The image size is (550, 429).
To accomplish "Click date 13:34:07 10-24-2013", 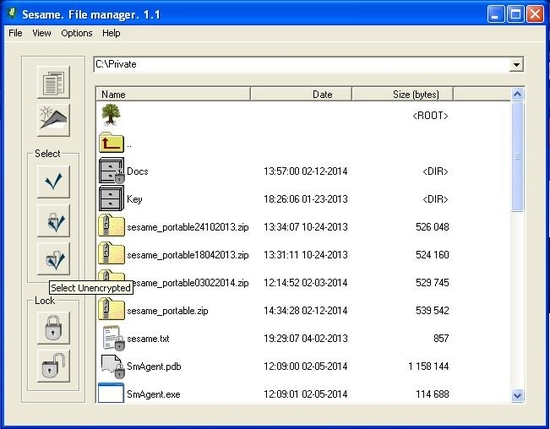I will (x=306, y=227).
